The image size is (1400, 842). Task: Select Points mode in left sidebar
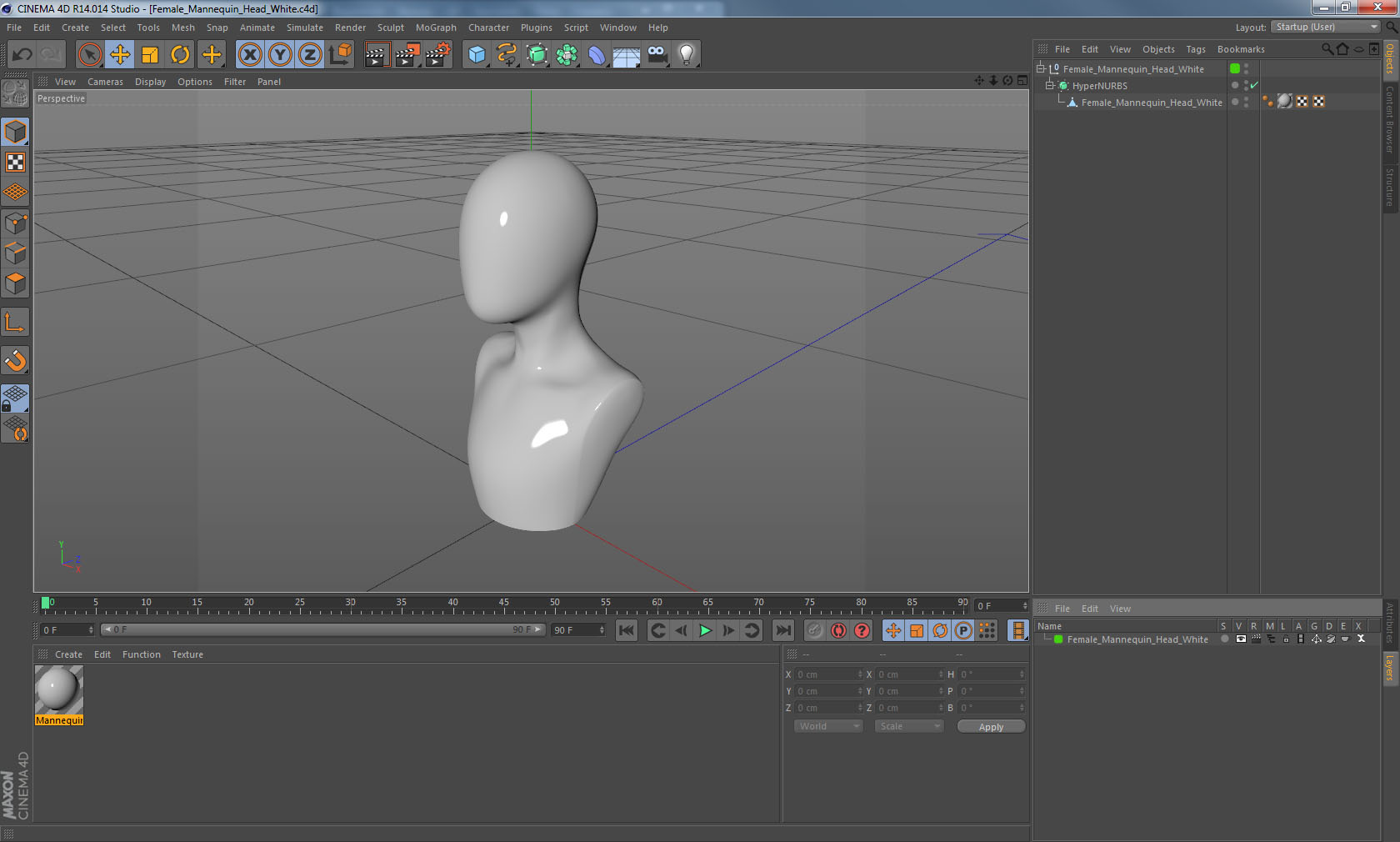(15, 223)
